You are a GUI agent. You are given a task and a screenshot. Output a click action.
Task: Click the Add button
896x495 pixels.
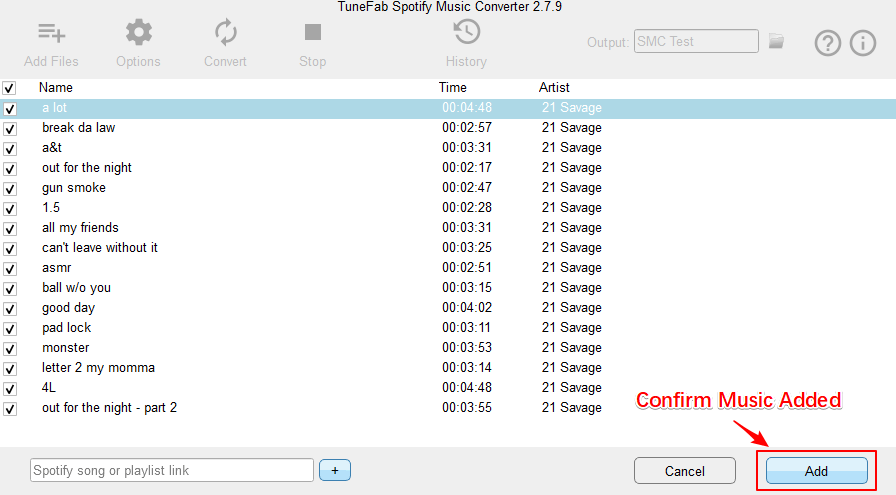pos(817,471)
